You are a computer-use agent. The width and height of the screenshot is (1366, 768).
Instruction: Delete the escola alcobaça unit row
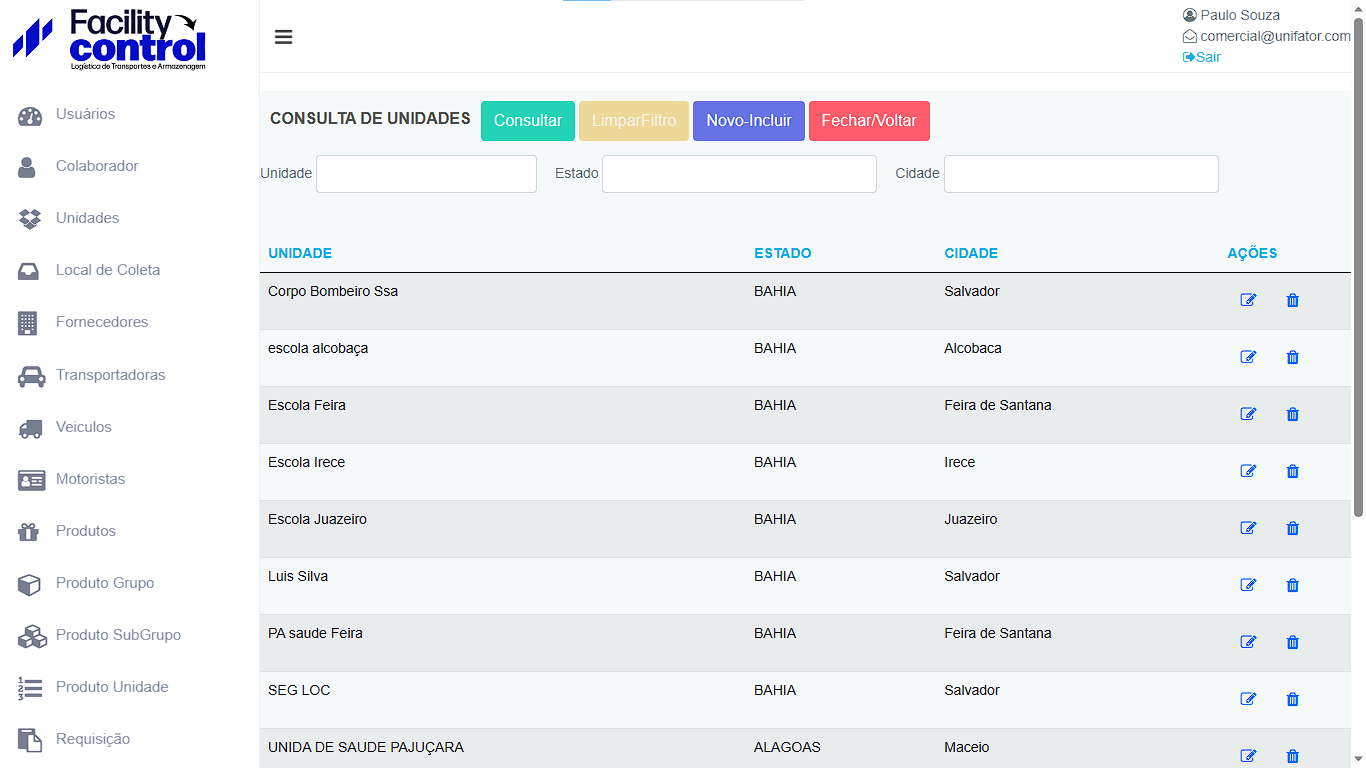click(1292, 357)
